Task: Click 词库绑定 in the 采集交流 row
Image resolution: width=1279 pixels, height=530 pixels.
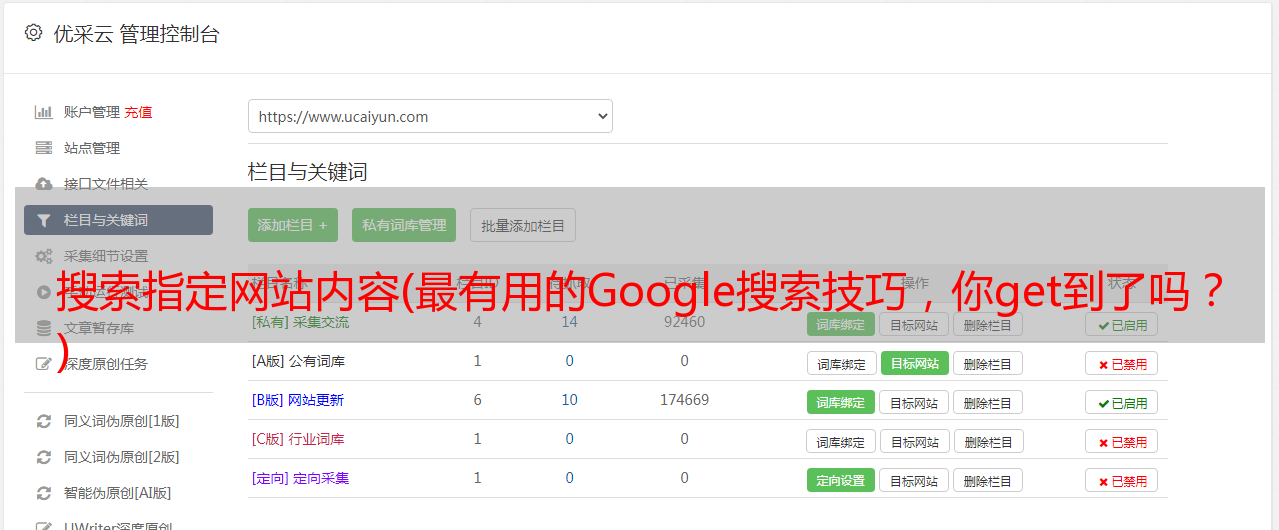Action: coord(841,324)
